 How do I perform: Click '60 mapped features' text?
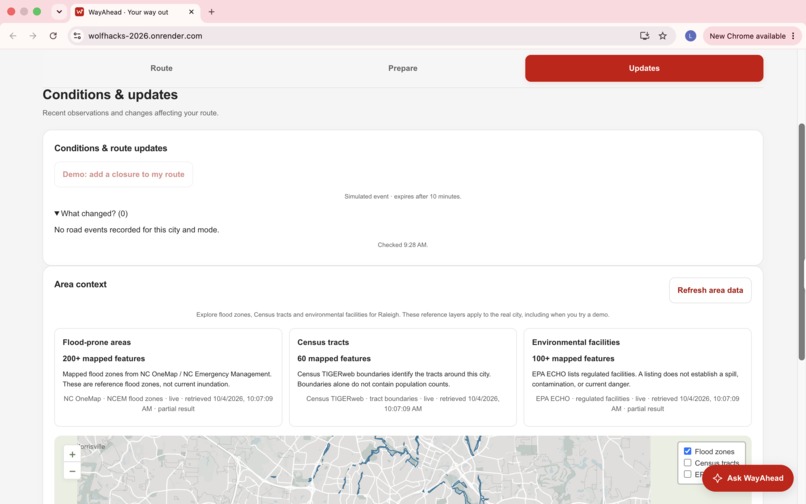(x=334, y=358)
